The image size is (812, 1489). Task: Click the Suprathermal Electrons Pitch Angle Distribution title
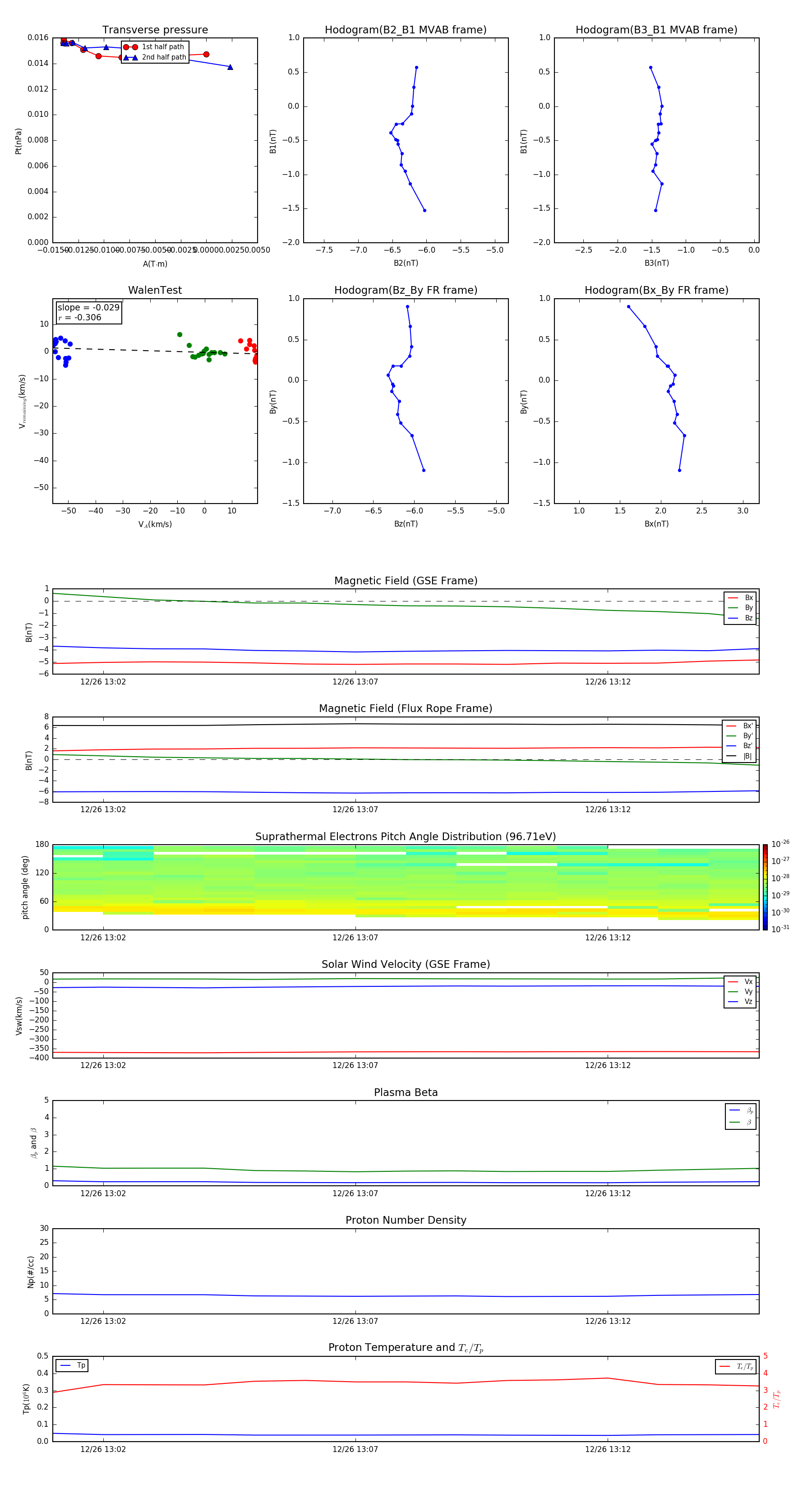coord(406,837)
